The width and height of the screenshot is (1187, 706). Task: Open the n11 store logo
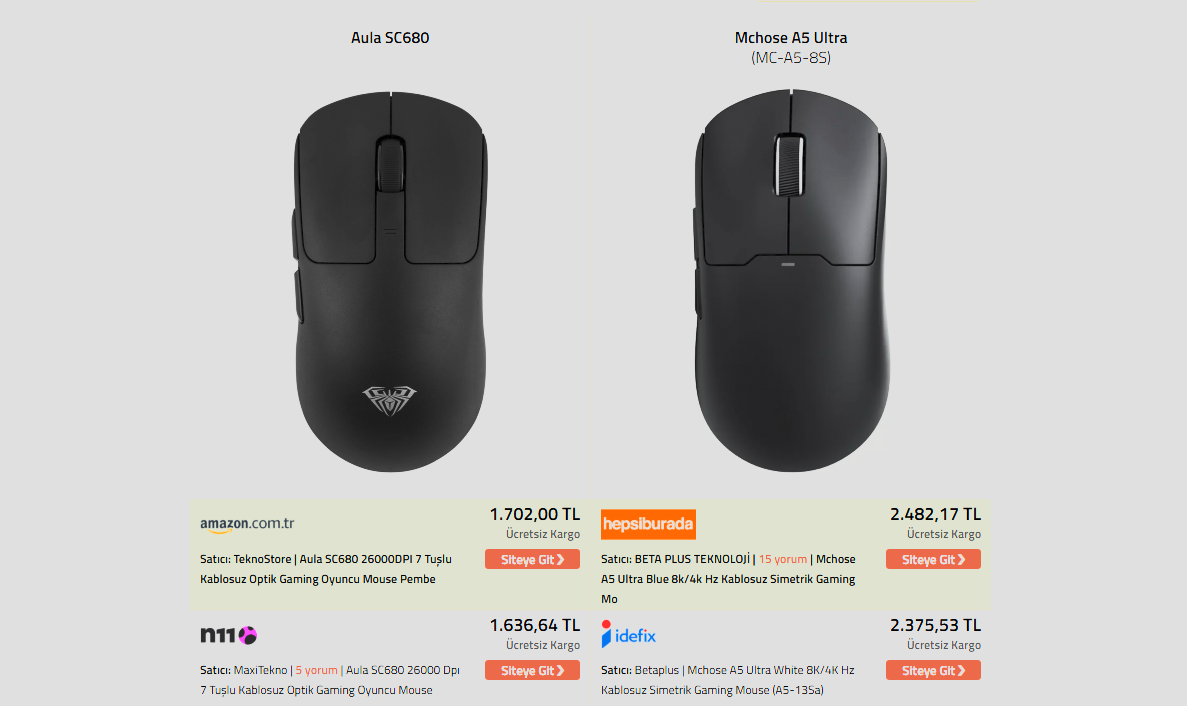[x=229, y=635]
